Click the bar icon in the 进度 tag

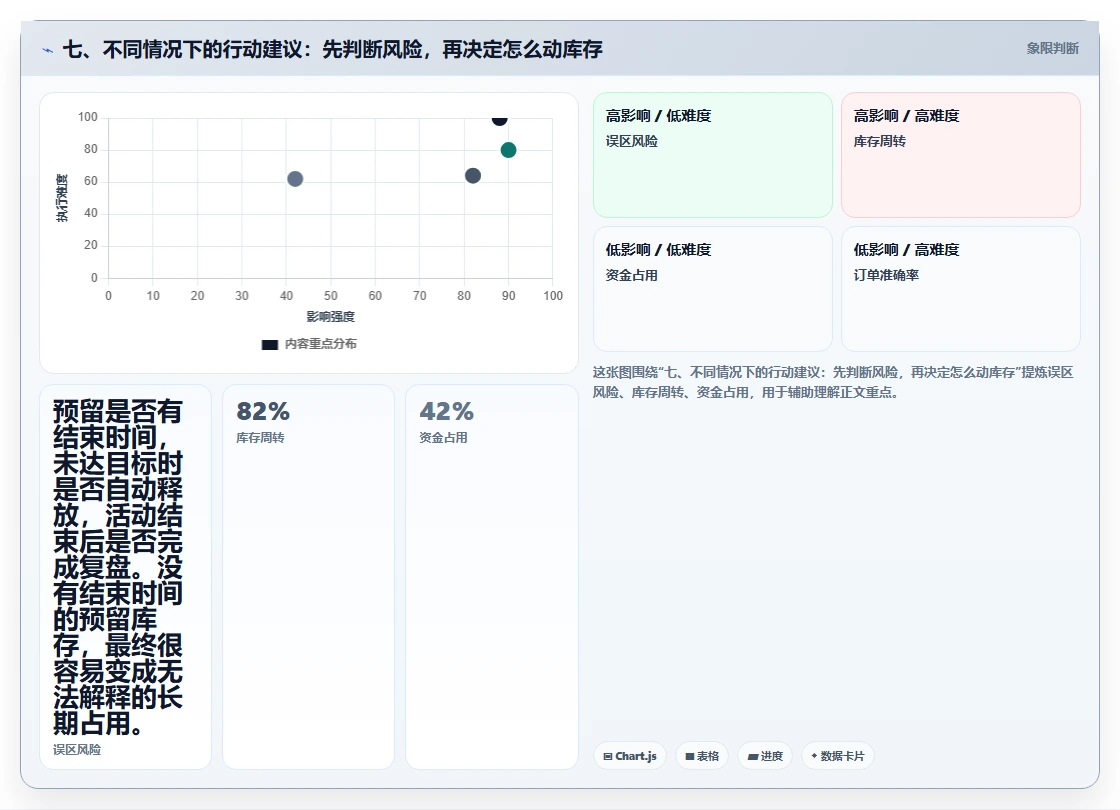(x=753, y=756)
